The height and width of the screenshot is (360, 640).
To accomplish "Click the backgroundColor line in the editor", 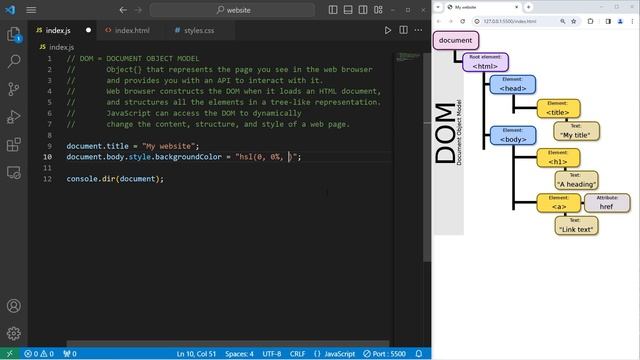I will click(184, 157).
